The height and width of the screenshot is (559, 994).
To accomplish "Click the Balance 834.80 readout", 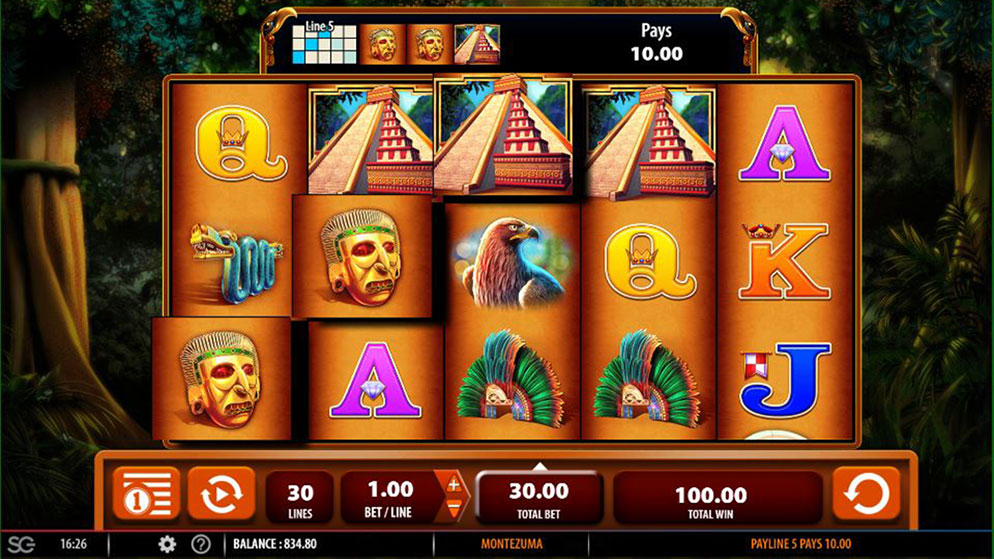I will (274, 544).
